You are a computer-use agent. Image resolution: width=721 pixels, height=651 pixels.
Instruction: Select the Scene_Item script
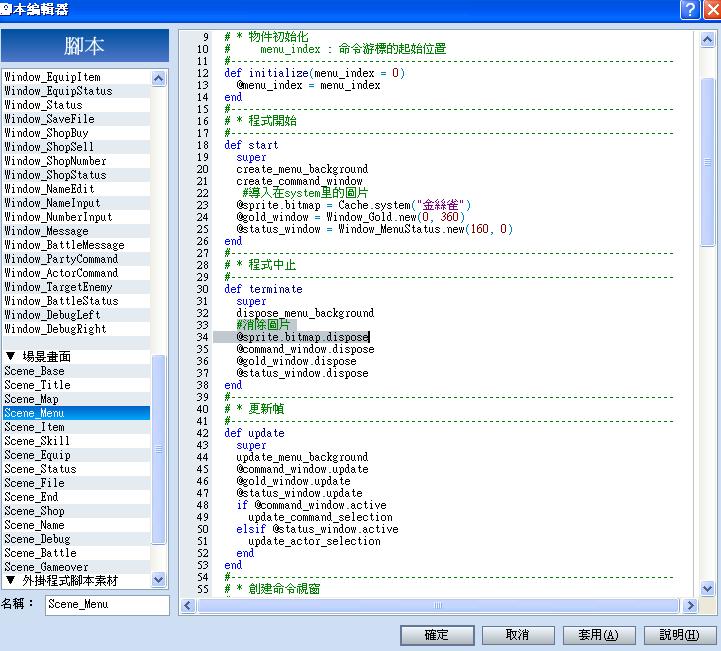(x=76, y=427)
